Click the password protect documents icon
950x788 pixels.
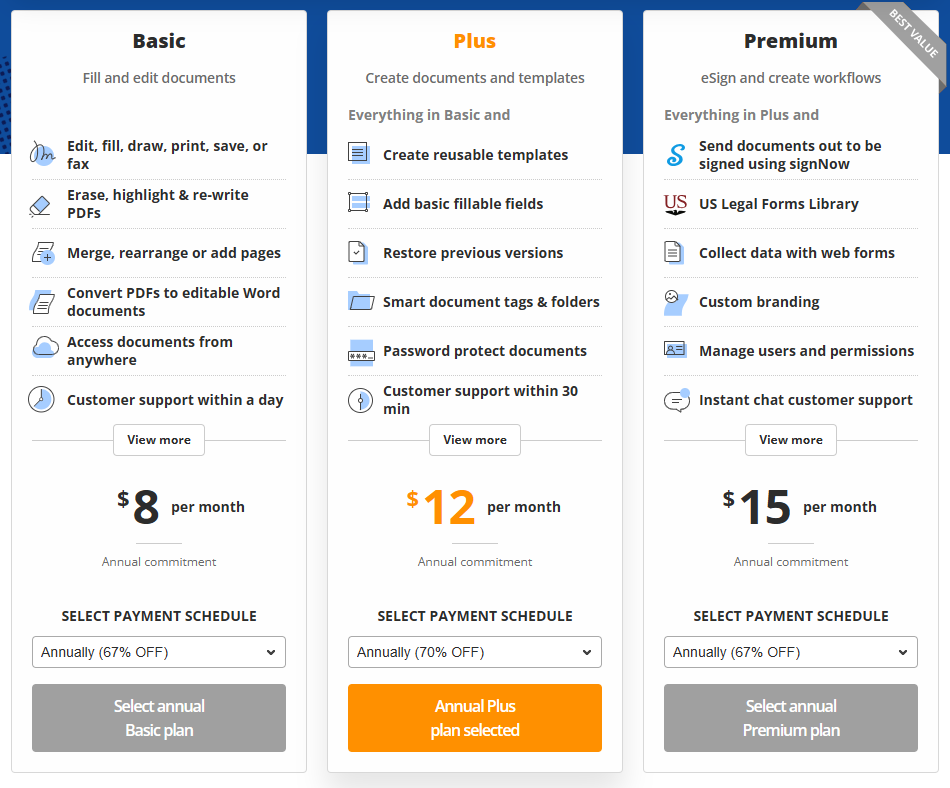360,352
